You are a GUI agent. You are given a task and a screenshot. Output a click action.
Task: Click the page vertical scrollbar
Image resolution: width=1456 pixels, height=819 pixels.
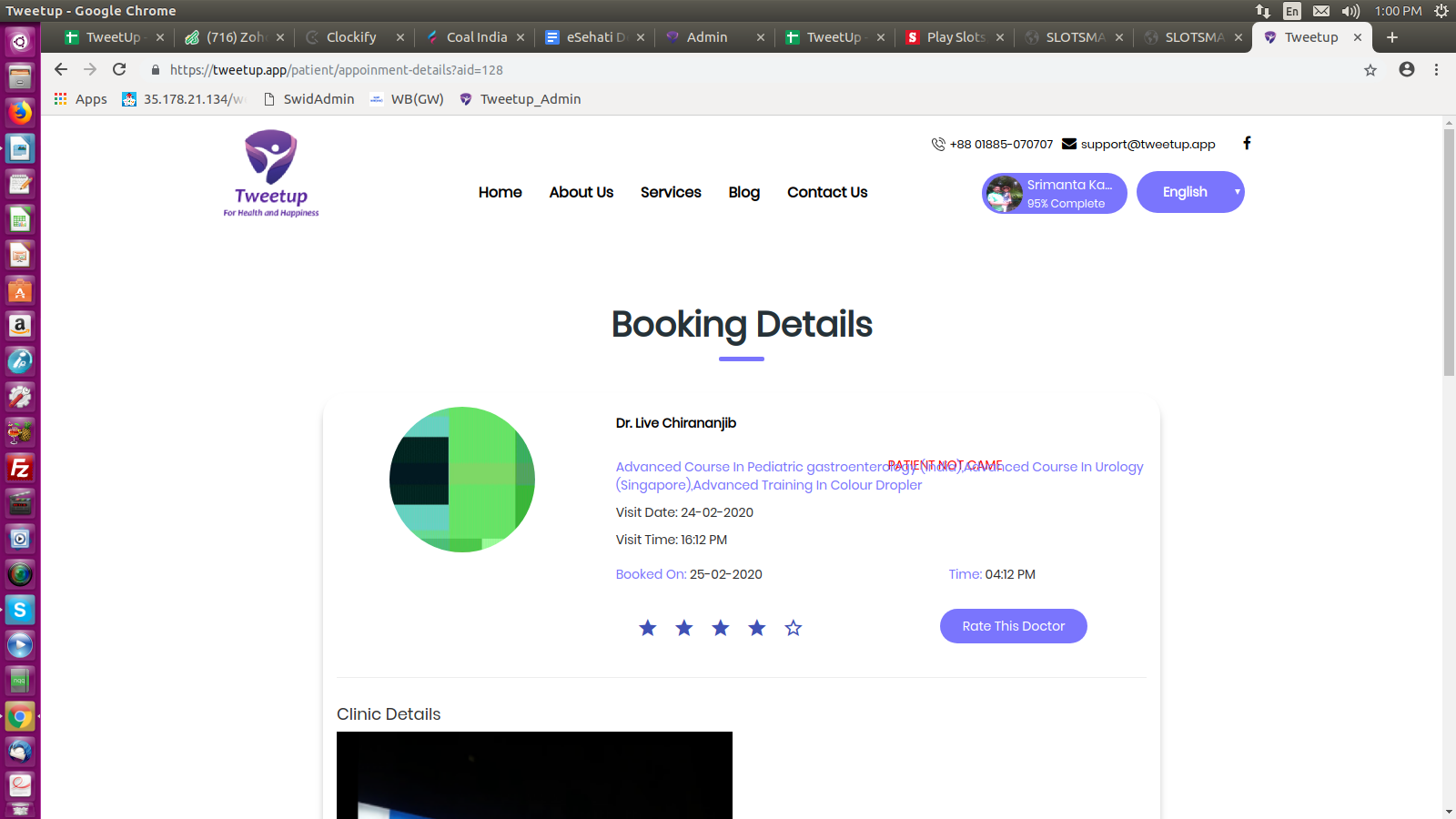(x=1449, y=252)
